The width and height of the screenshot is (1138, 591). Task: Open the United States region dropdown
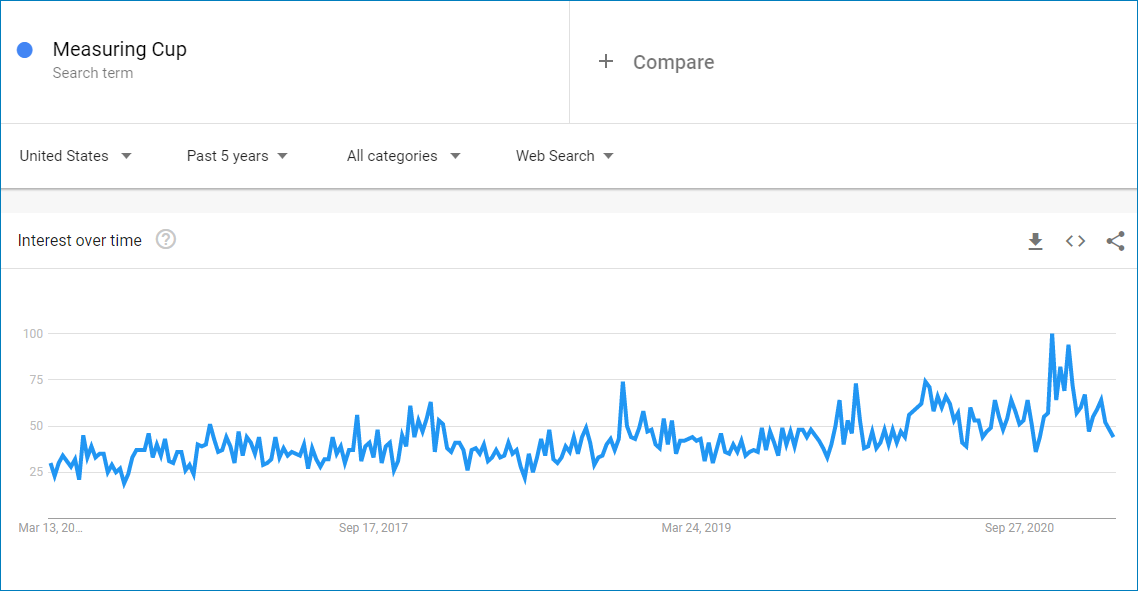pos(66,156)
